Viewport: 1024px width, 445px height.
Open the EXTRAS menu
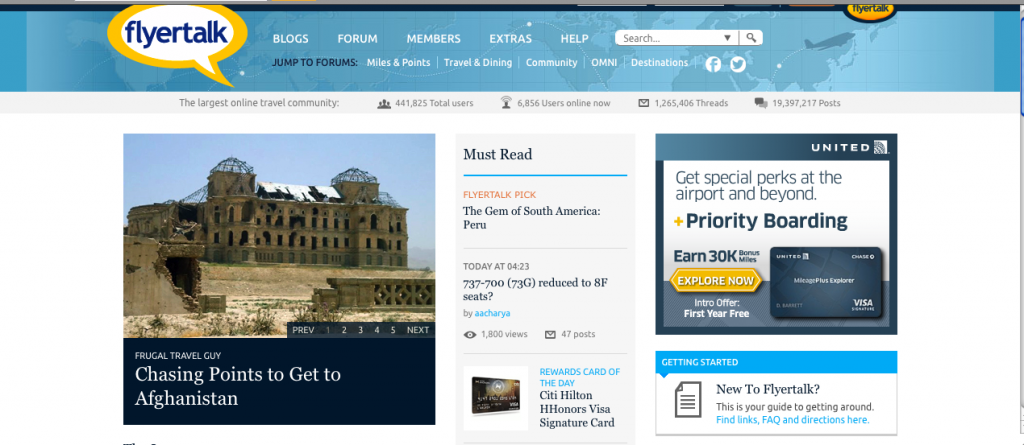511,39
